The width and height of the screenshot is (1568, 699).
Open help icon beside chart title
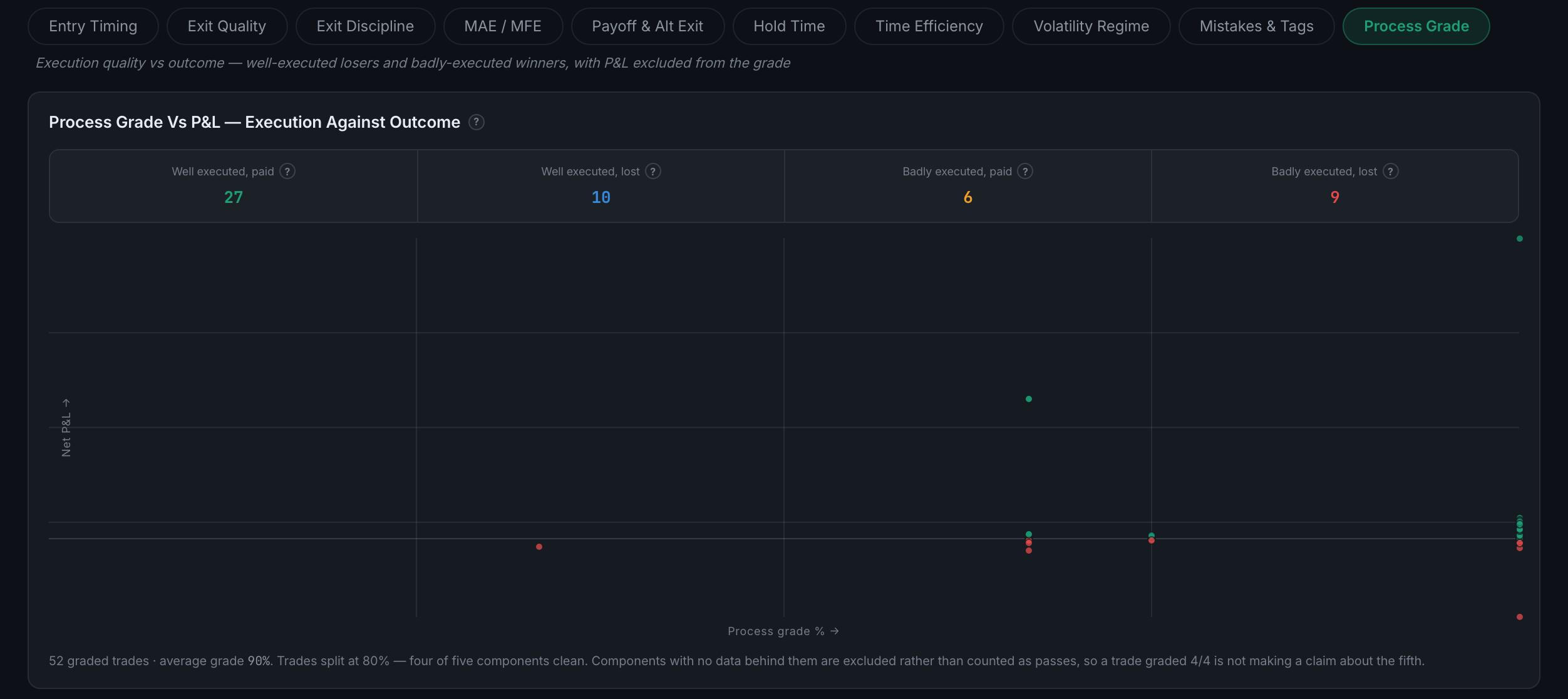[476, 122]
